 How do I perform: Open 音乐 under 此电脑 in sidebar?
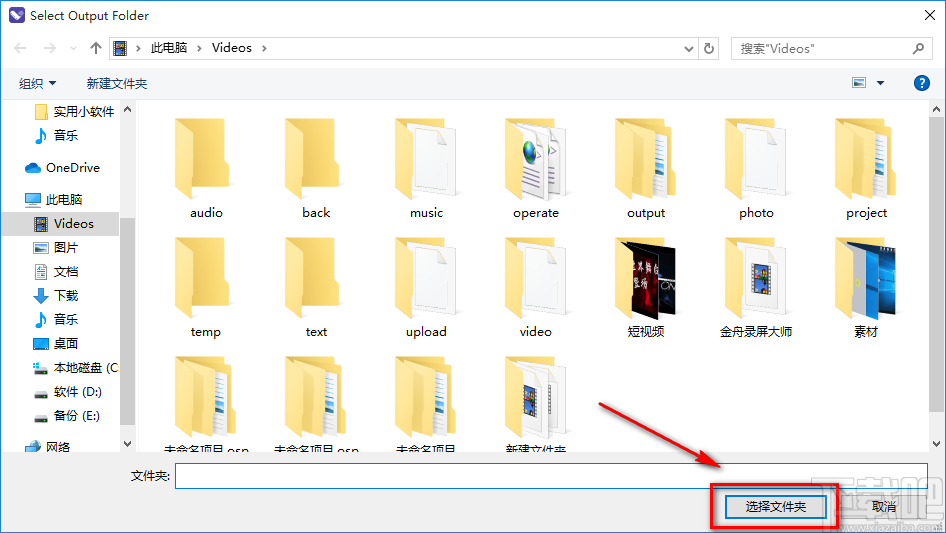tap(56, 319)
